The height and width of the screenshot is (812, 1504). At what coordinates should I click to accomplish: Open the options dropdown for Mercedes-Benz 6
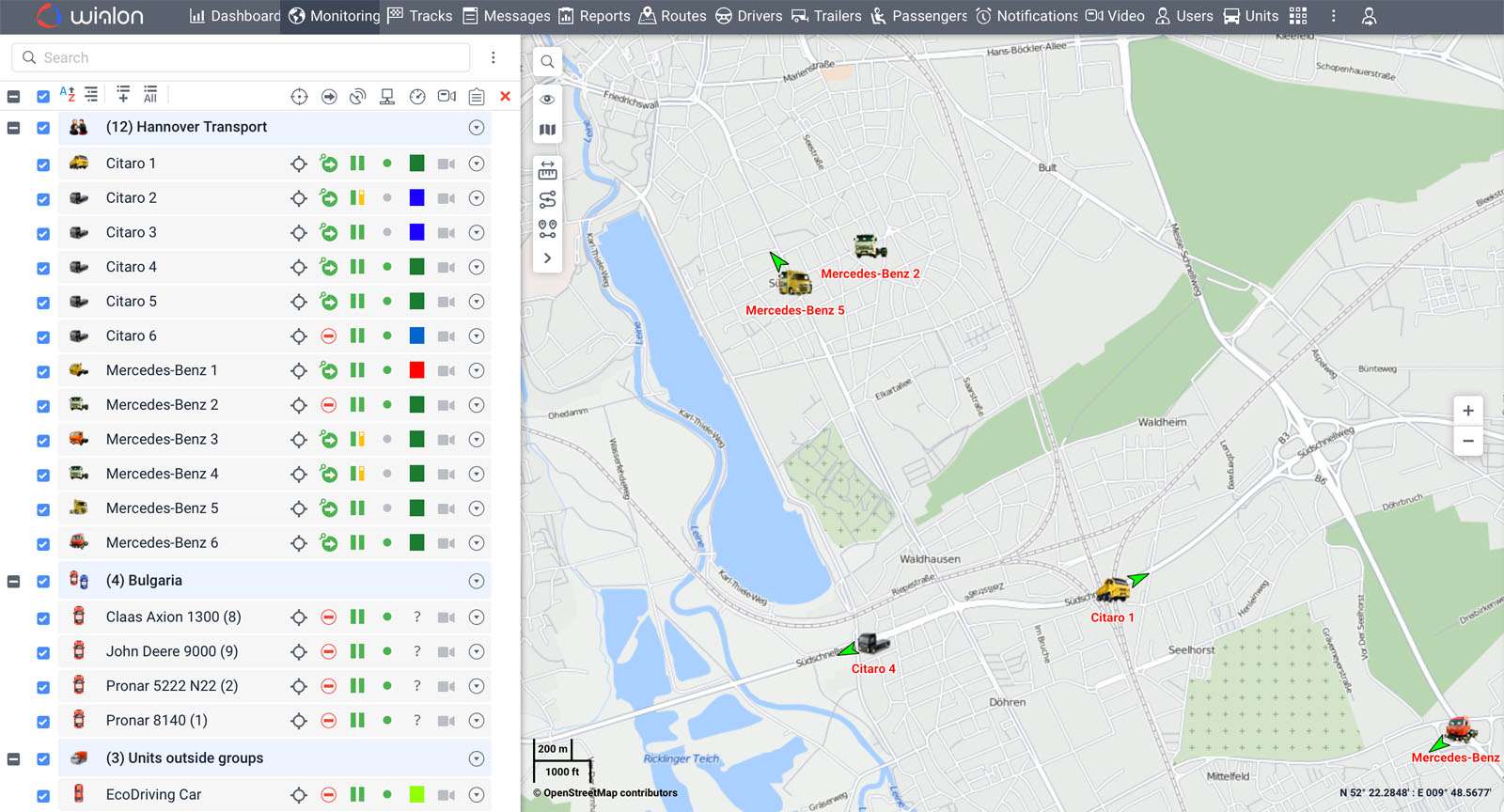(477, 543)
